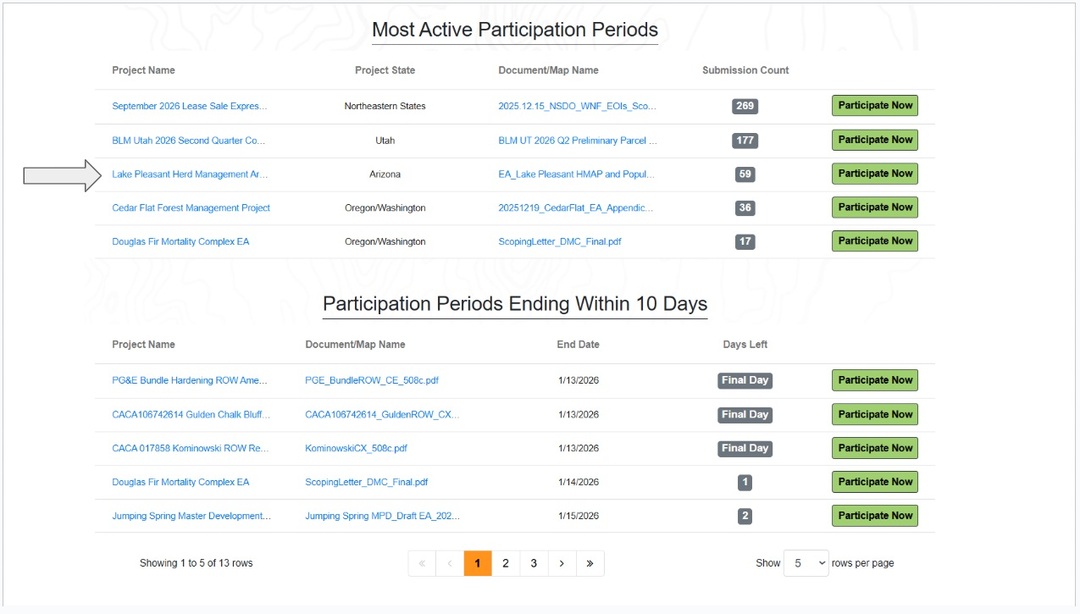
Task: Open Cedar Flat Forest Management Project link
Action: click(x=191, y=208)
